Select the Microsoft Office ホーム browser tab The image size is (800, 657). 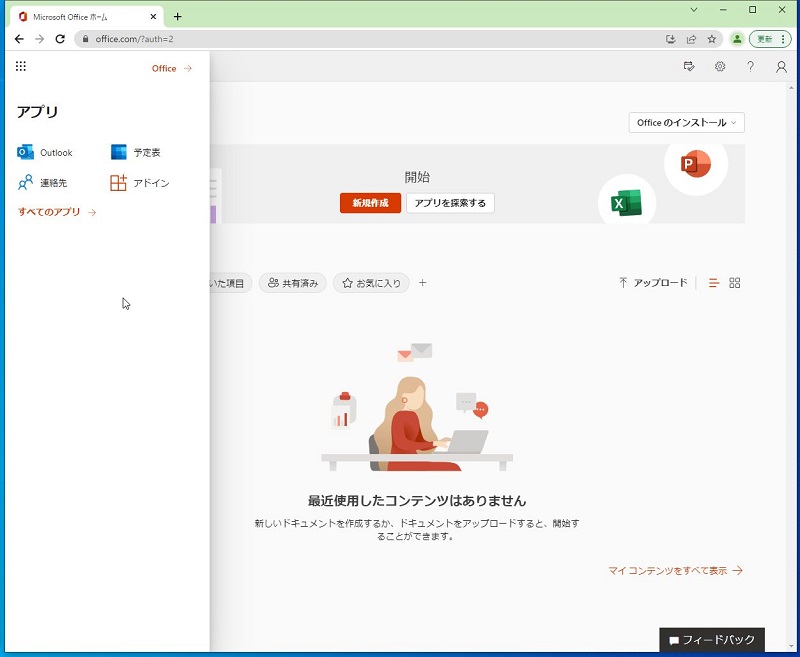pyautogui.click(x=87, y=17)
